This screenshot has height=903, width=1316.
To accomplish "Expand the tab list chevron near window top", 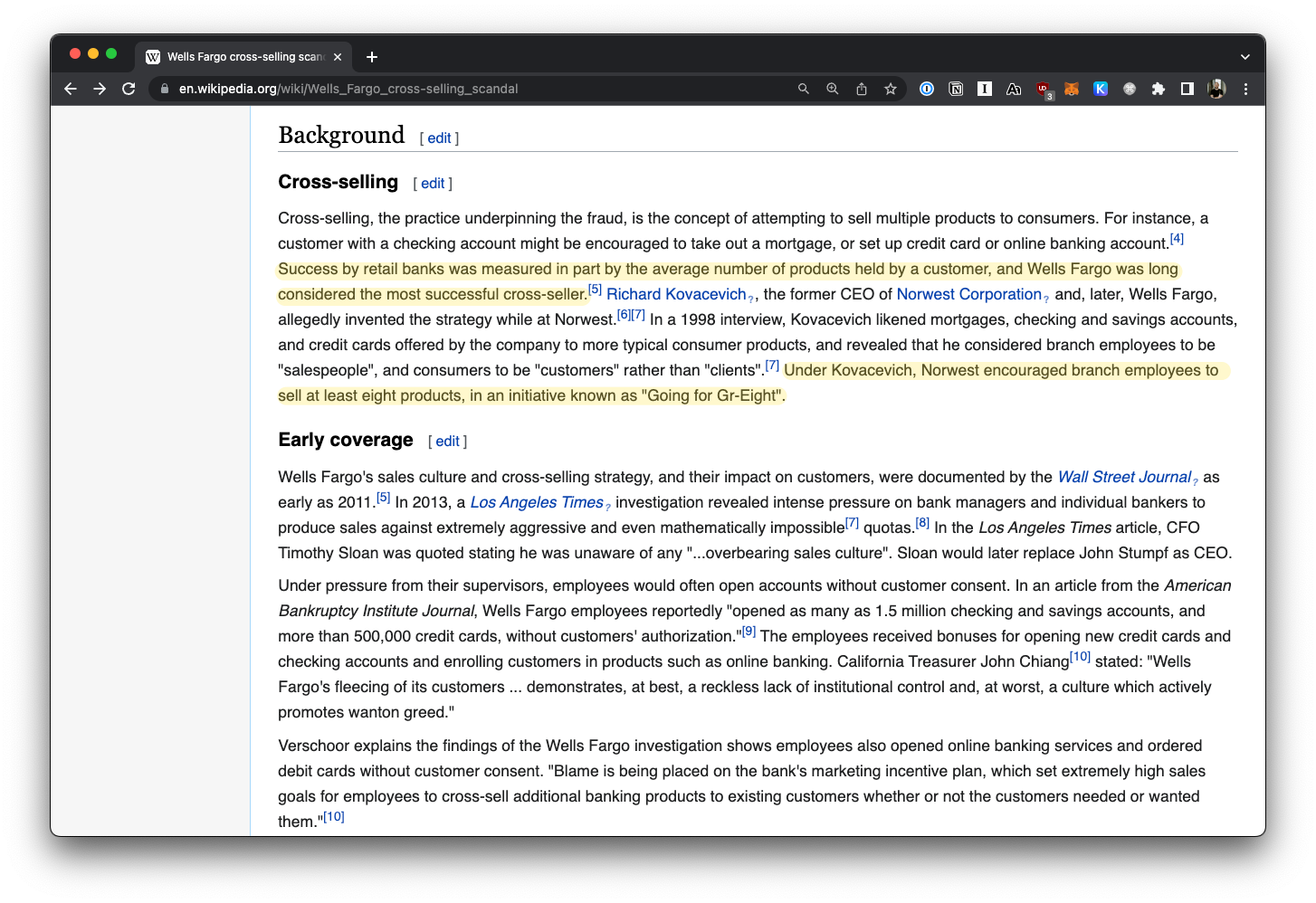I will click(x=1245, y=56).
